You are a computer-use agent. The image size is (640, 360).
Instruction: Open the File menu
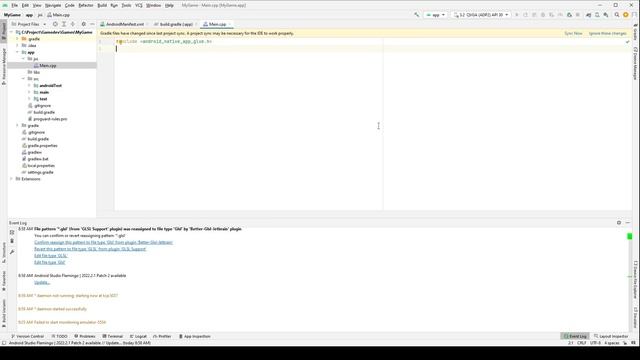pyautogui.click(x=14, y=5)
